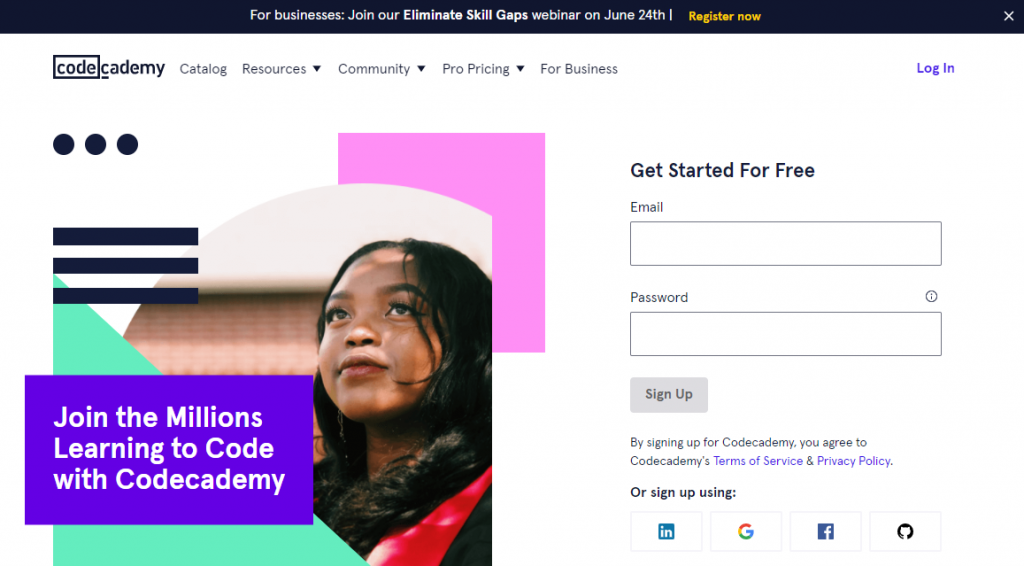Screen dimensions: 1024x566
Task: Click into the Password field
Action: 785,334
